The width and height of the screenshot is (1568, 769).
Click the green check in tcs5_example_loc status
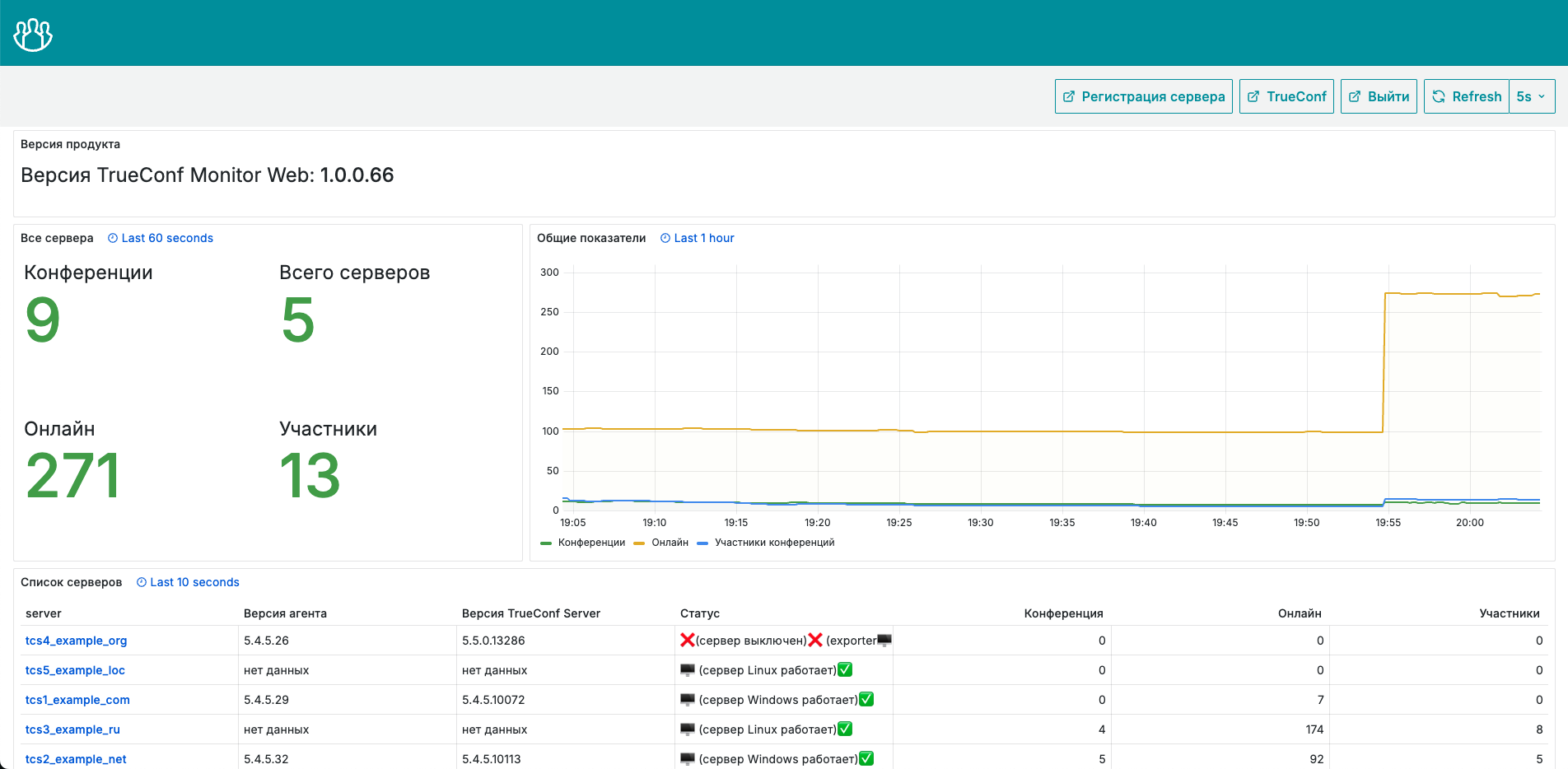(x=845, y=669)
